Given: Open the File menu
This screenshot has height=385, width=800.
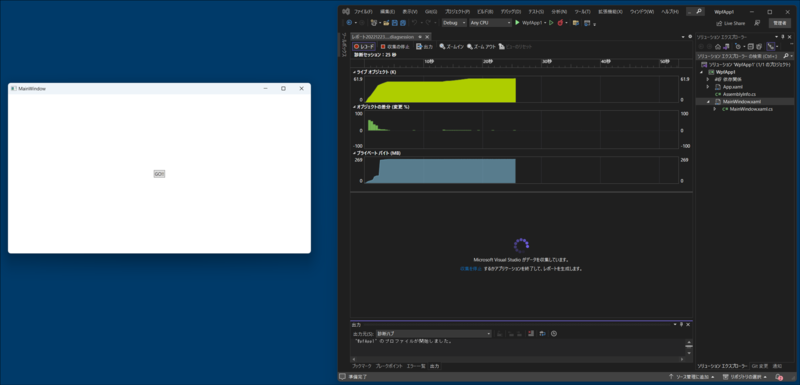Looking at the screenshot, I should click(363, 11).
